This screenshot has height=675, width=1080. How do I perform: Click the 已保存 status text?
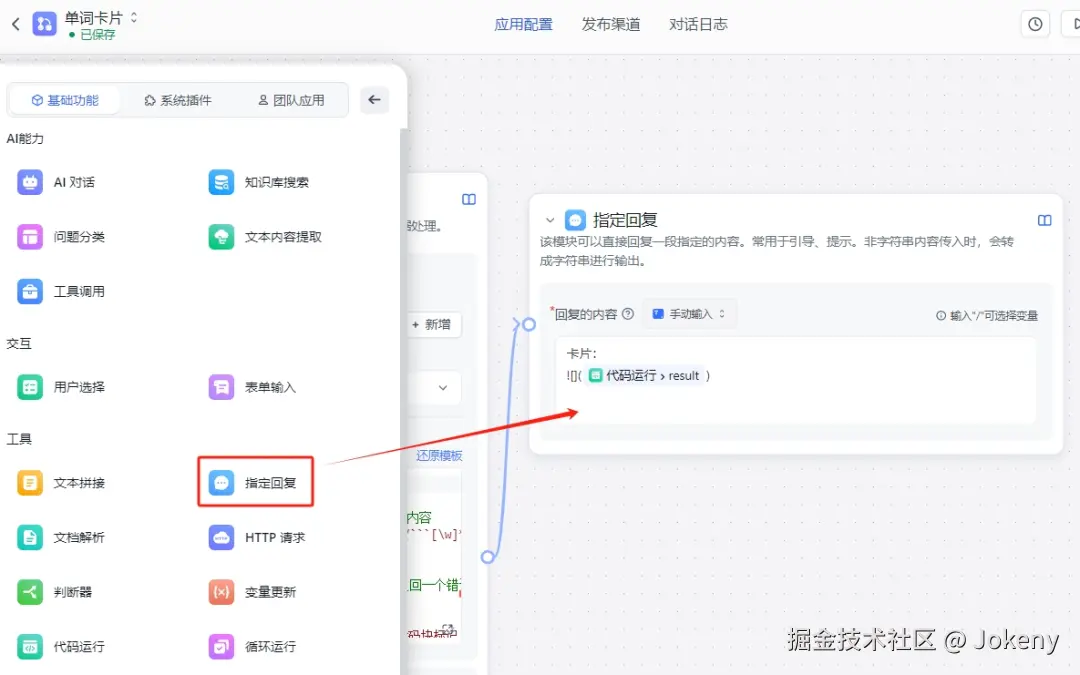[97, 34]
